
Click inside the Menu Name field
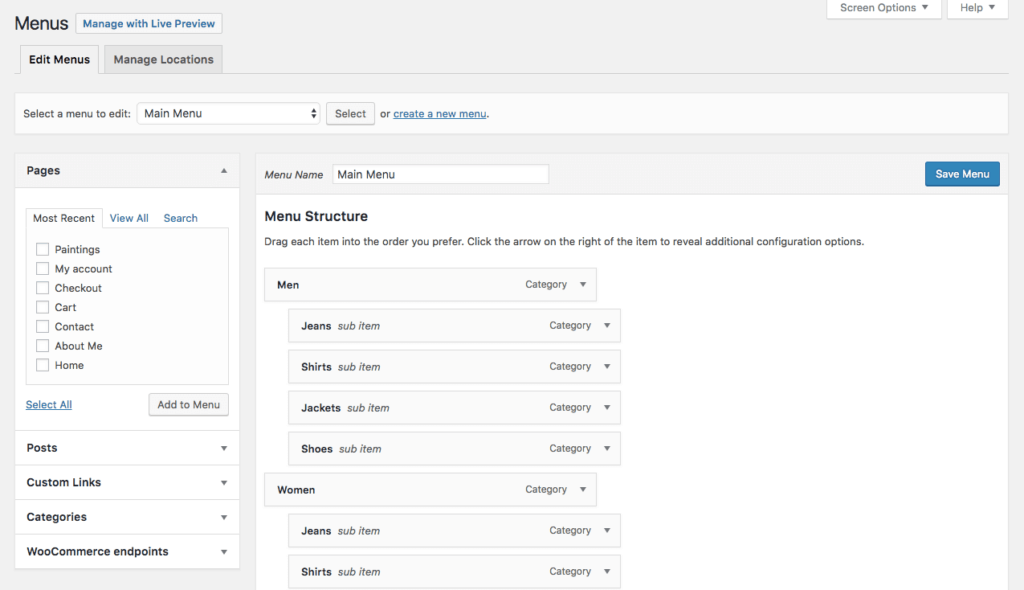click(440, 173)
